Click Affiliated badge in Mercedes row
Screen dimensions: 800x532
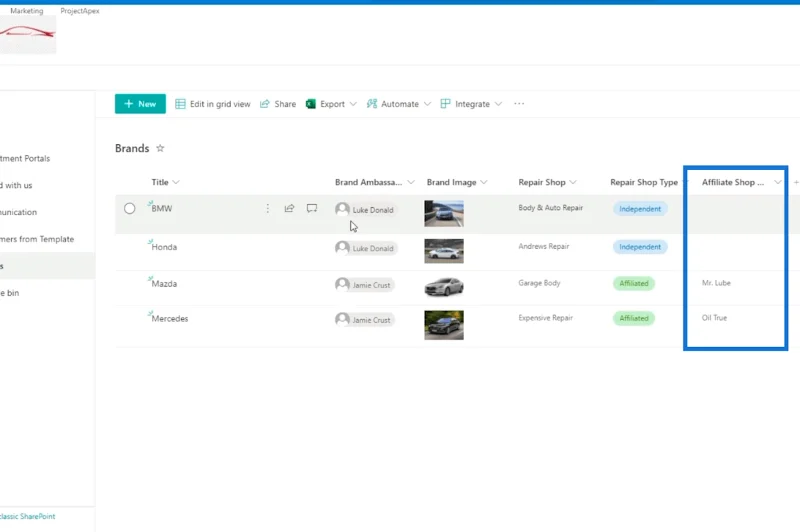[634, 318]
